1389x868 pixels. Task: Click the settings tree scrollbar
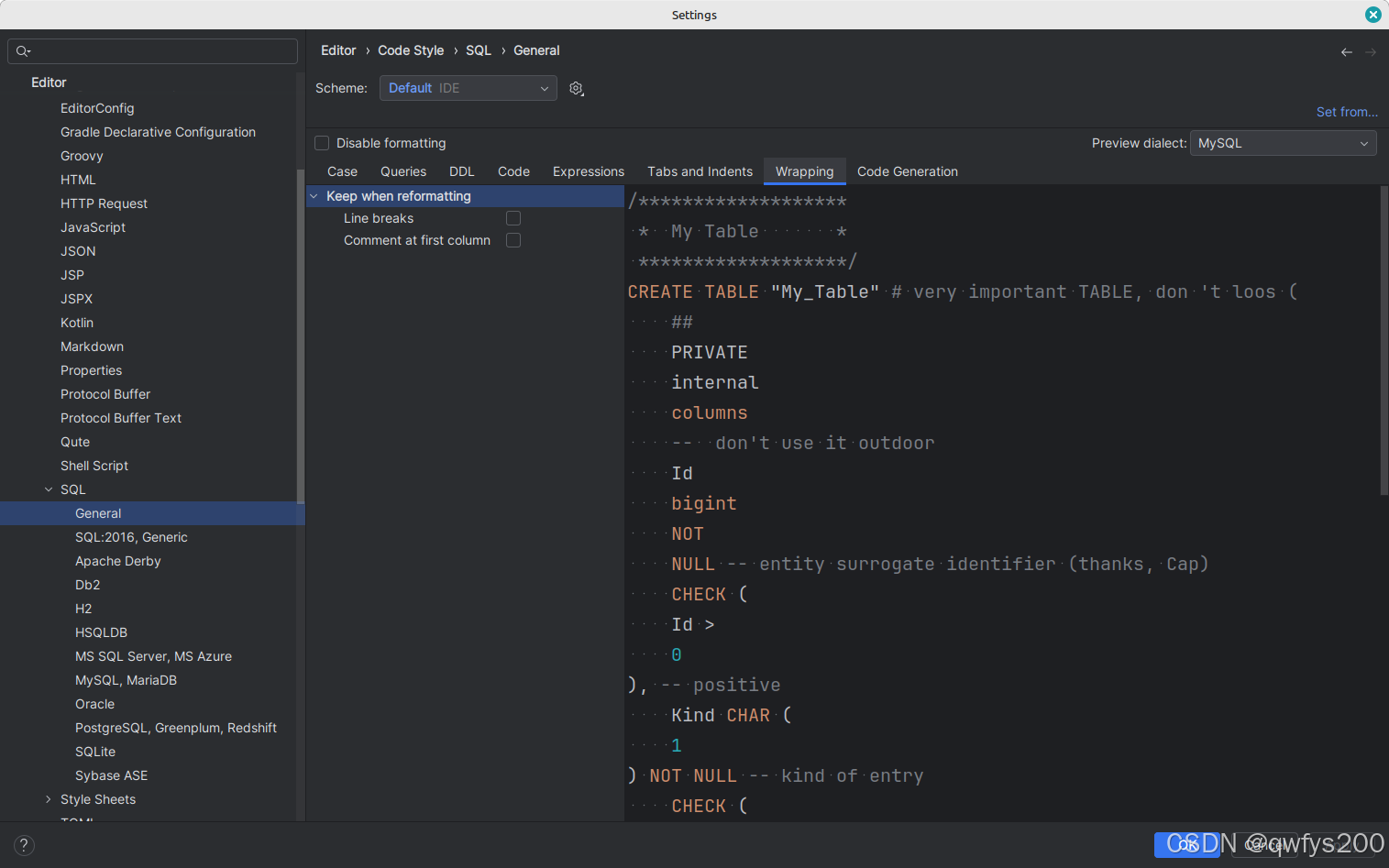point(300,335)
